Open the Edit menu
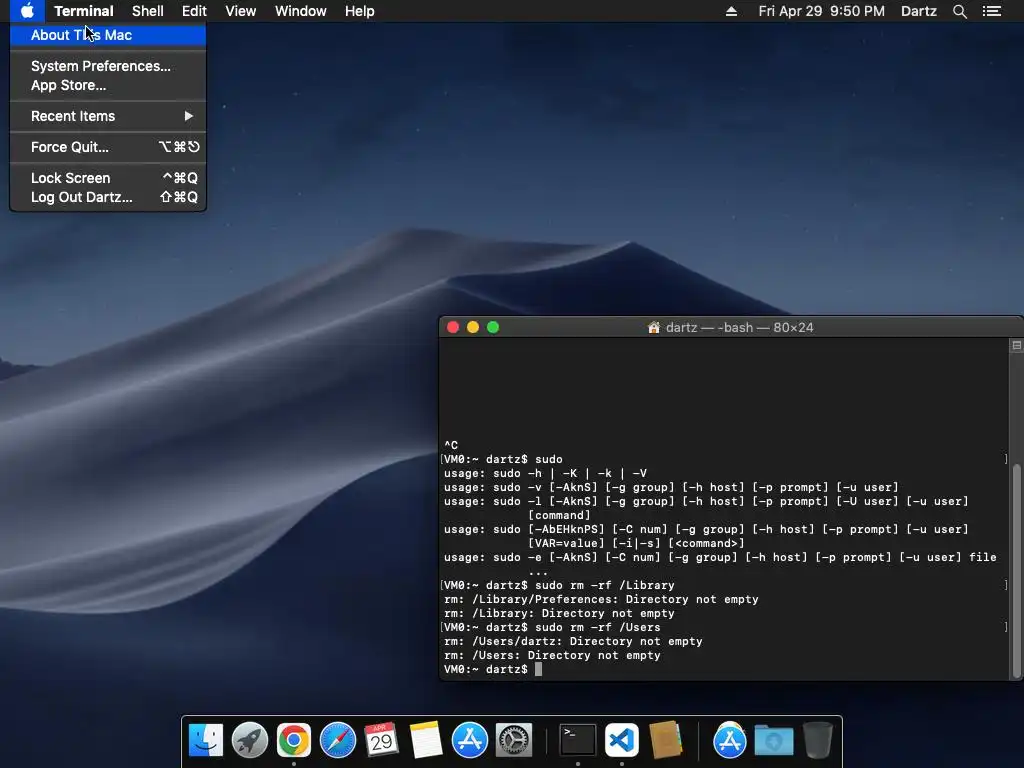The width and height of the screenshot is (1024, 768). pyautogui.click(x=194, y=11)
